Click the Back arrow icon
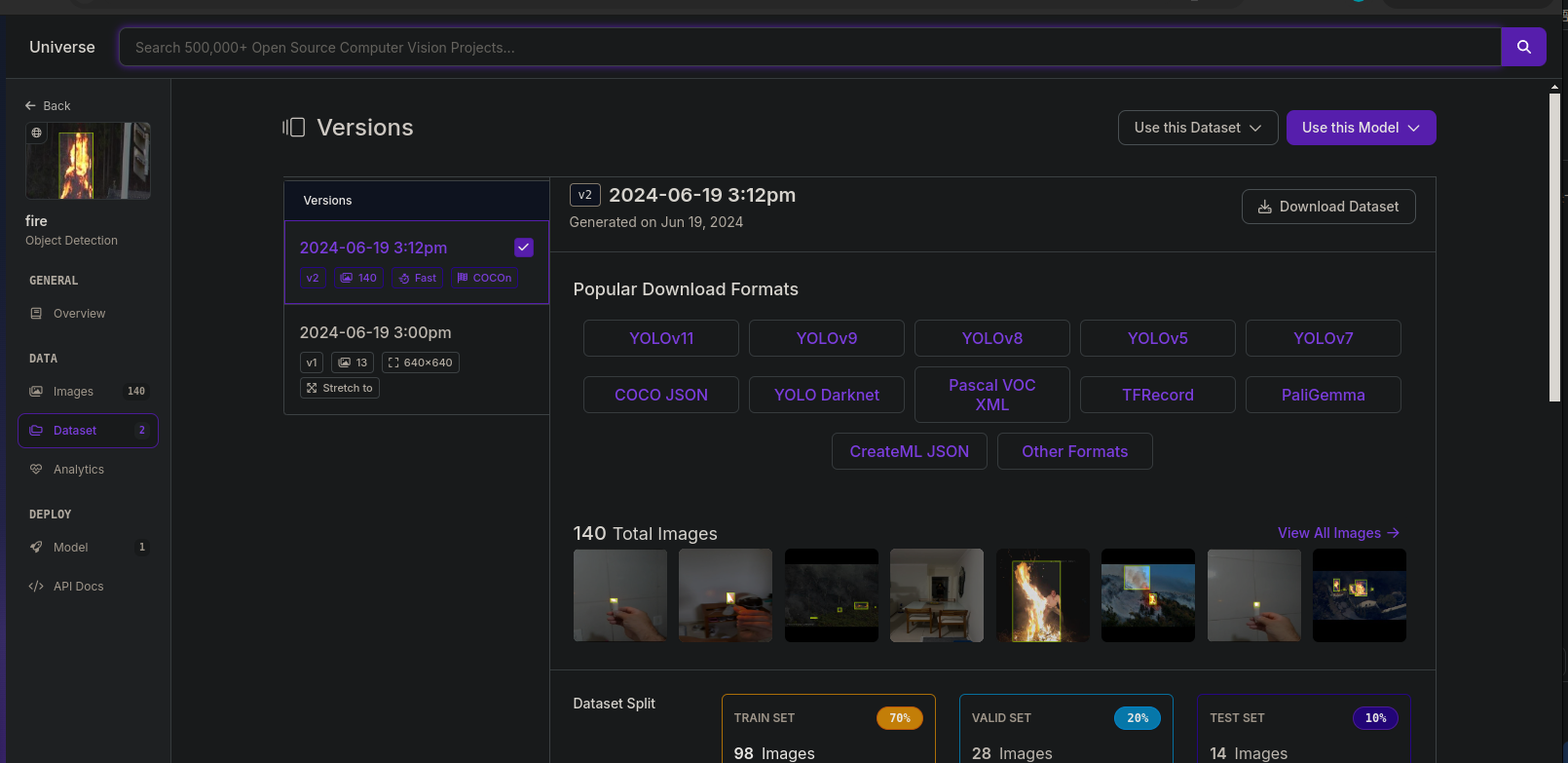This screenshot has width=1568, height=763. tap(30, 105)
